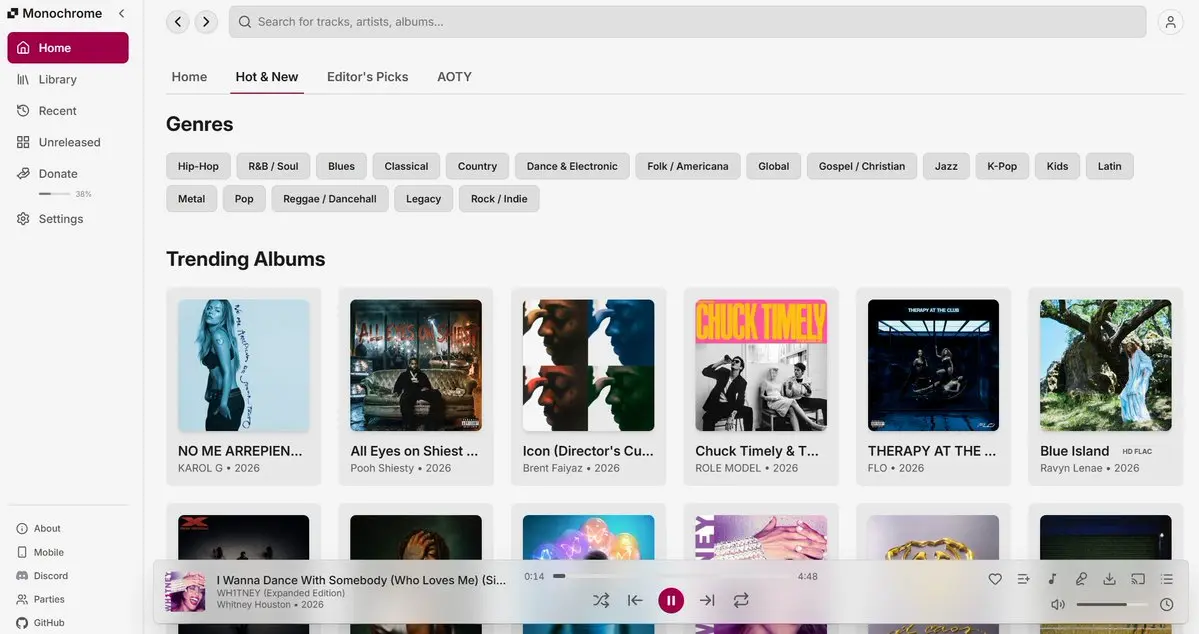Skip to the next track

(x=707, y=600)
